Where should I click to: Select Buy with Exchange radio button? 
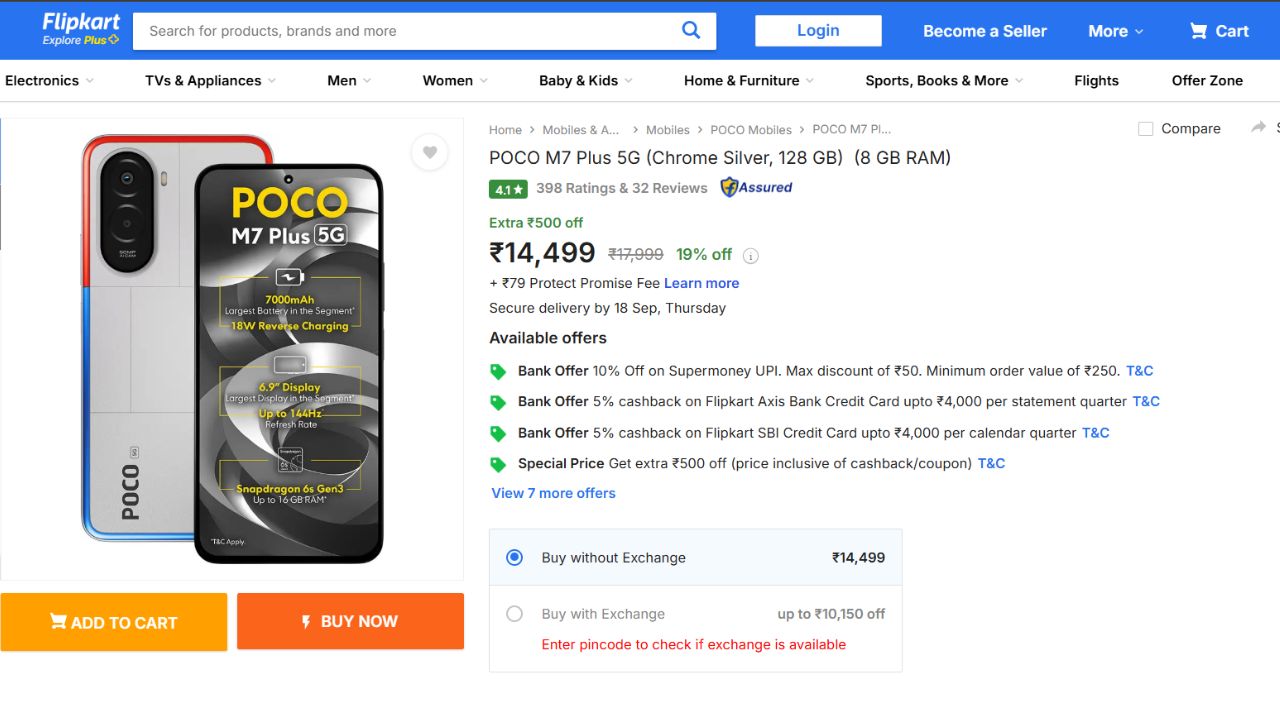pos(514,614)
